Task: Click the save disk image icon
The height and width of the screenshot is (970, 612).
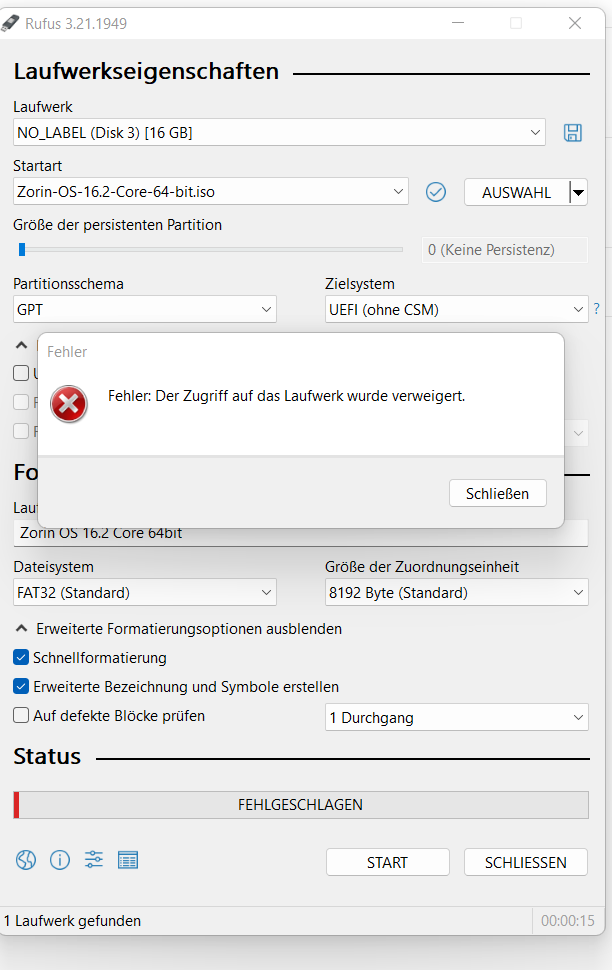Action: pos(572,132)
